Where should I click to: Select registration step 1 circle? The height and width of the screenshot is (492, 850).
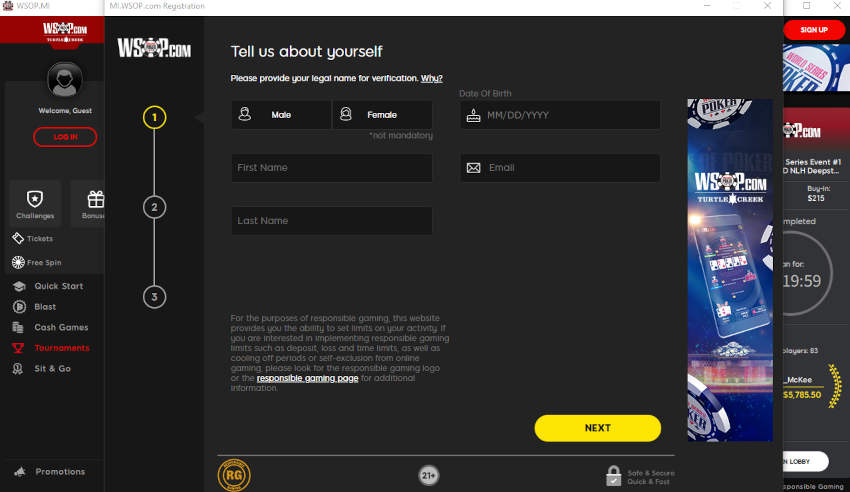pyautogui.click(x=154, y=118)
